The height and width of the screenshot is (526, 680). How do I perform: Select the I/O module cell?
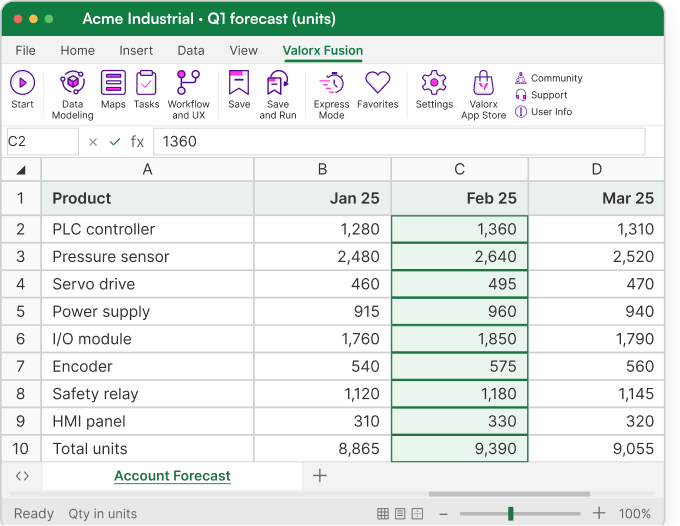coord(147,339)
